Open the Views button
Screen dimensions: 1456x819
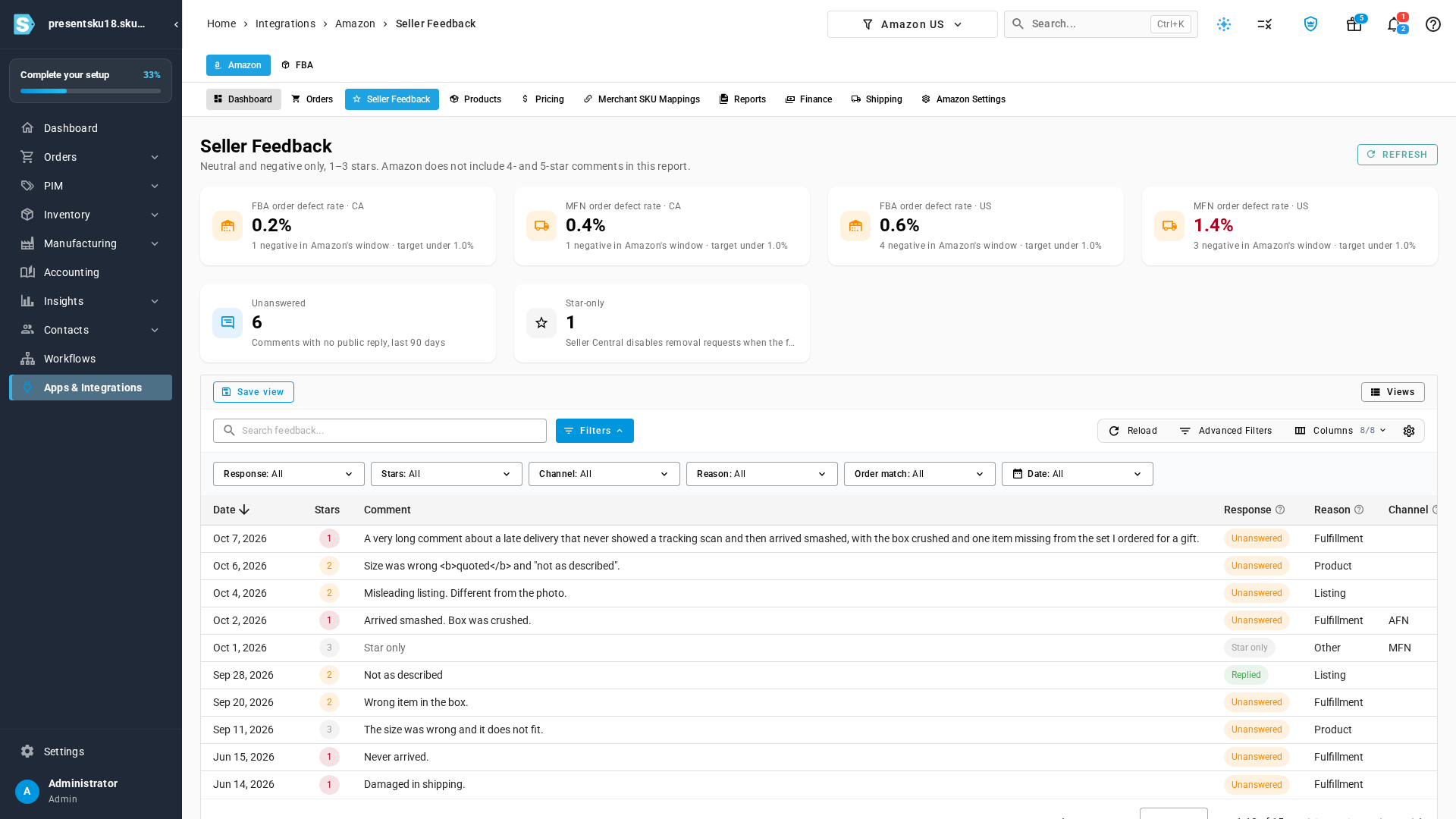[x=1392, y=392]
